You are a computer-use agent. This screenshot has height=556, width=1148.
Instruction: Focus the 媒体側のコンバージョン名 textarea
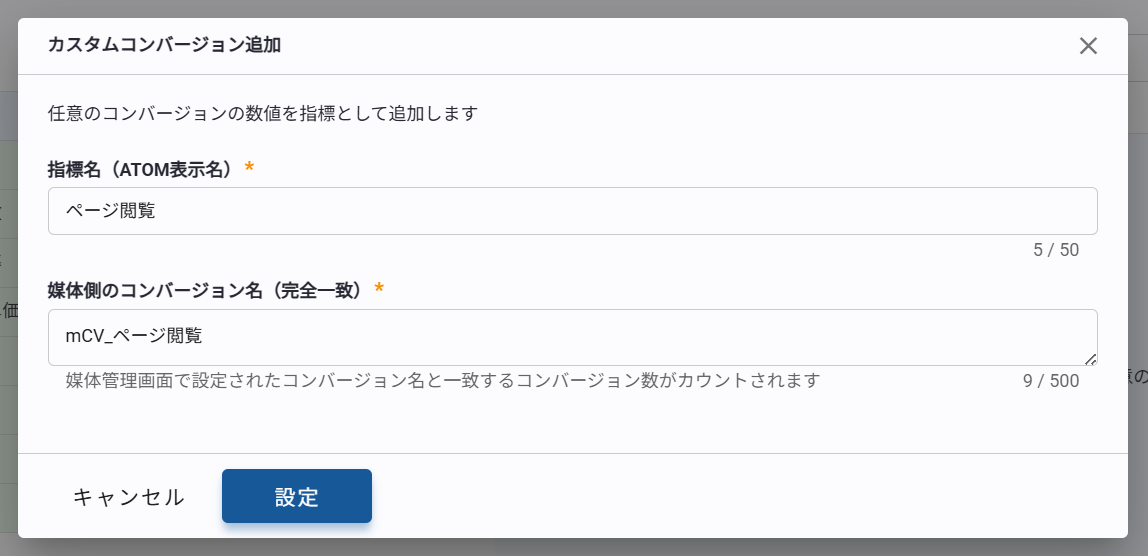point(572,337)
